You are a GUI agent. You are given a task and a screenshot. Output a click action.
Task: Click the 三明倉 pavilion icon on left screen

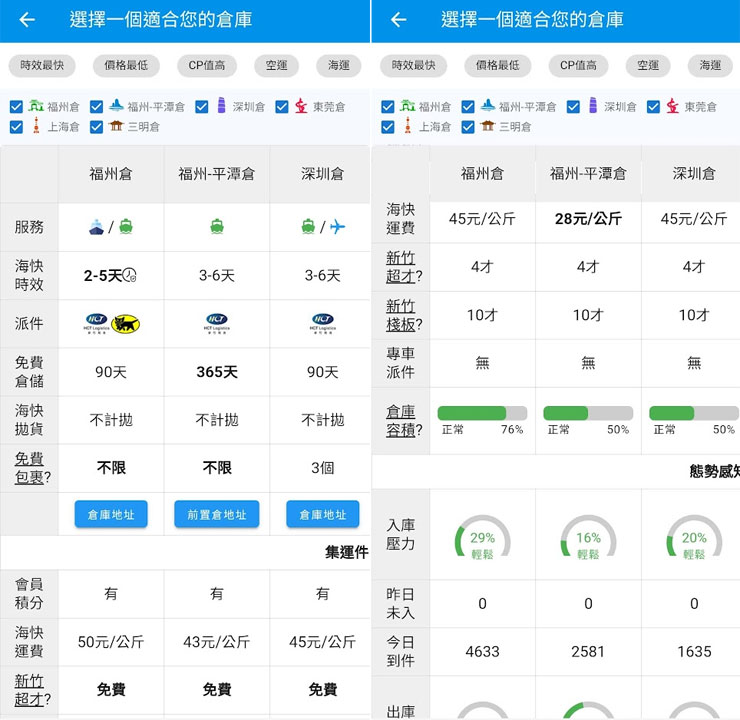[x=116, y=126]
